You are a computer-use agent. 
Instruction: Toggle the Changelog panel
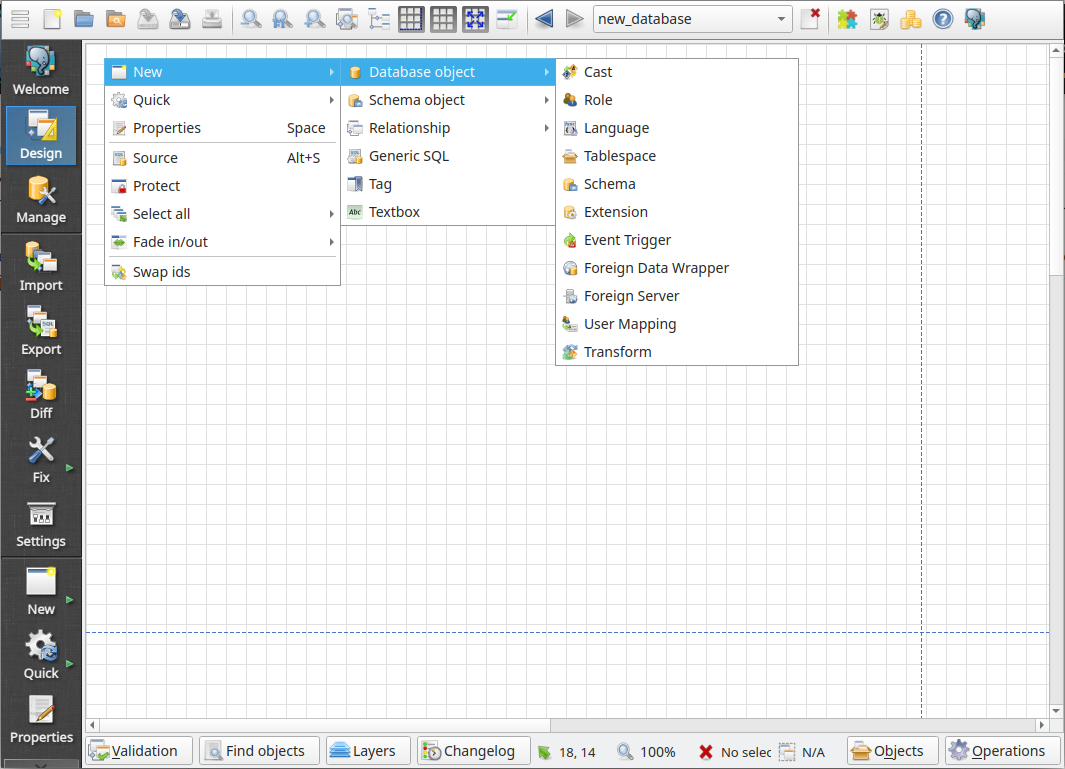pyautogui.click(x=473, y=751)
